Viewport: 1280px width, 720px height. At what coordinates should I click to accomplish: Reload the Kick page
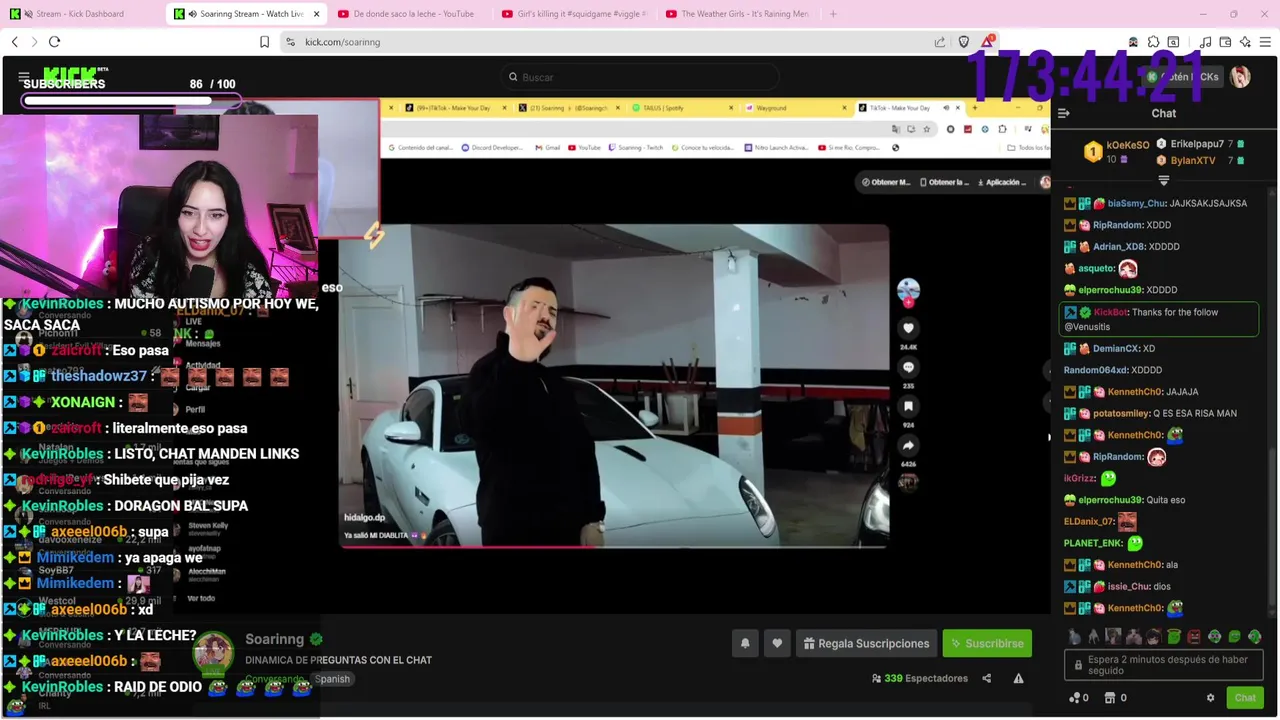click(54, 42)
